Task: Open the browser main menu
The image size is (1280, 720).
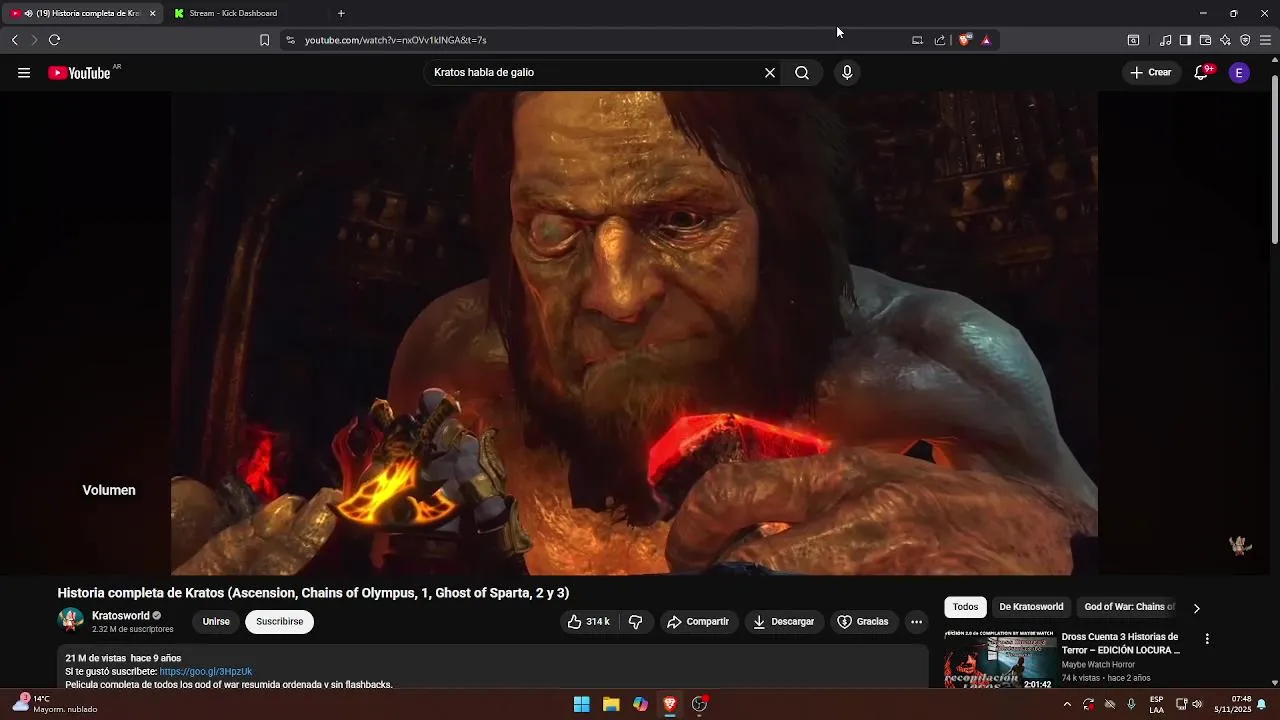Action: point(1265,40)
